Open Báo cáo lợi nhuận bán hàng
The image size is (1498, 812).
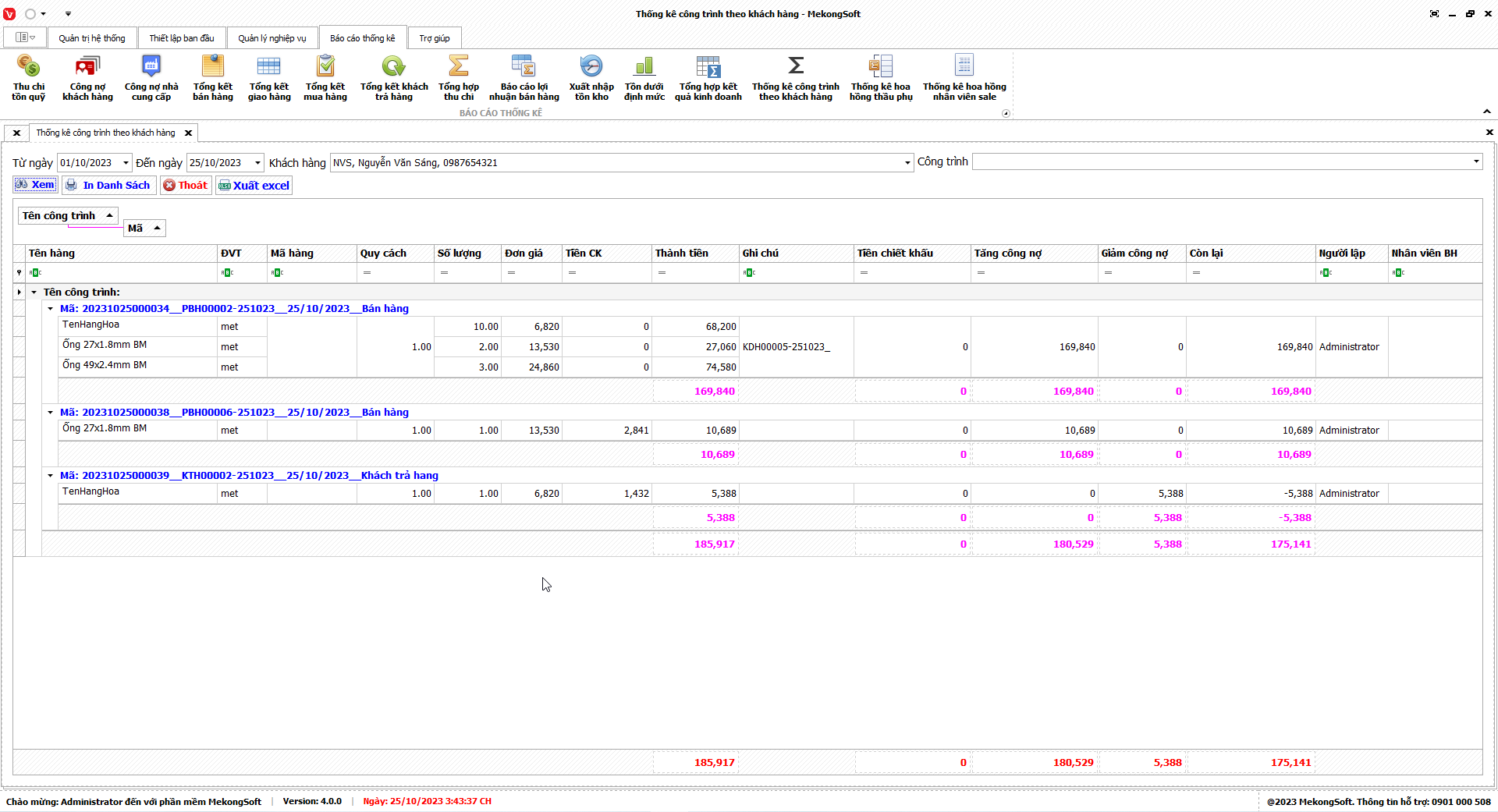524,77
